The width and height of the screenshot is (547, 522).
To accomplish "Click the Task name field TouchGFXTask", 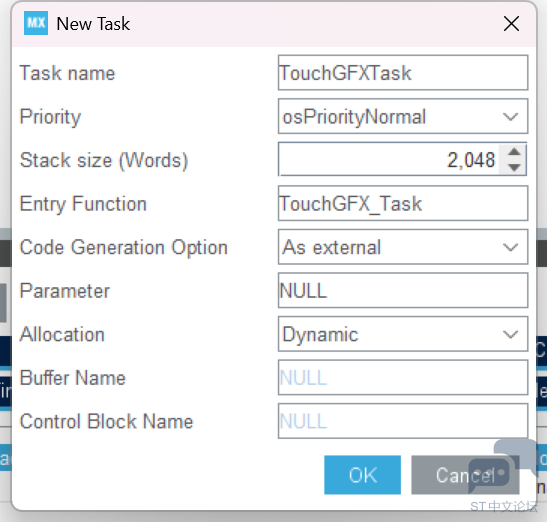I will (x=403, y=73).
